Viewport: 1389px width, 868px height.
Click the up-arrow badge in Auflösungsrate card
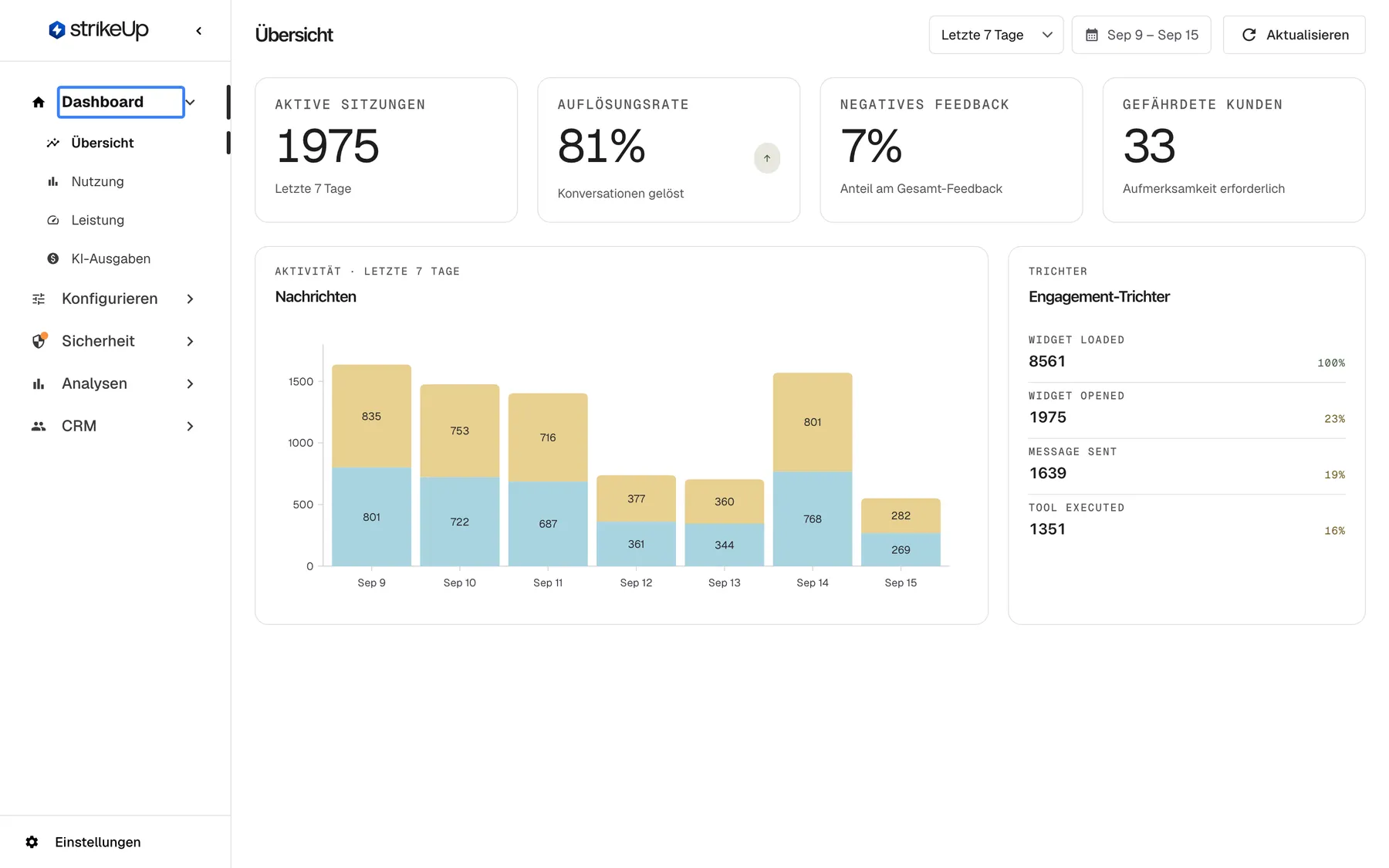[x=767, y=158]
